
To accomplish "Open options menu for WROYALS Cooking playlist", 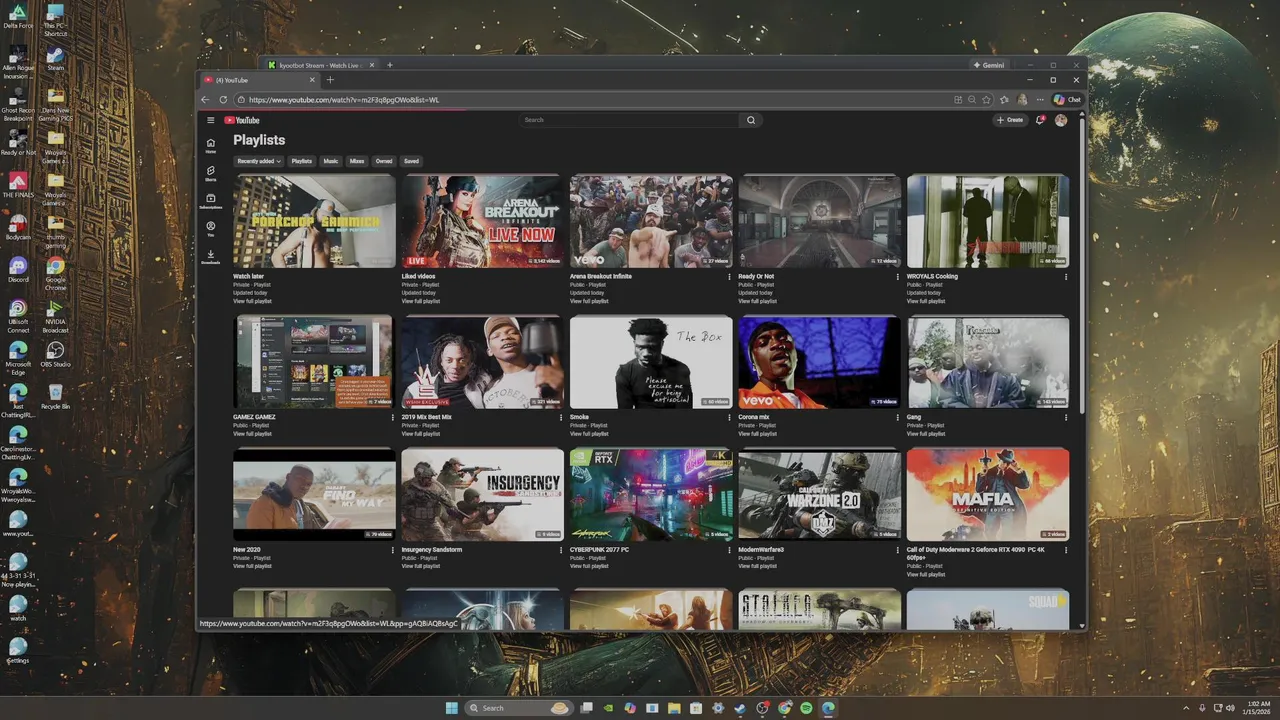I will pos(1066,277).
